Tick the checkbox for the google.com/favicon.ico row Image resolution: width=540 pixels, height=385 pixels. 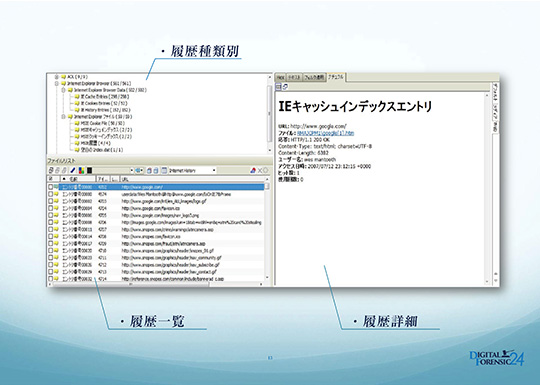51,208
